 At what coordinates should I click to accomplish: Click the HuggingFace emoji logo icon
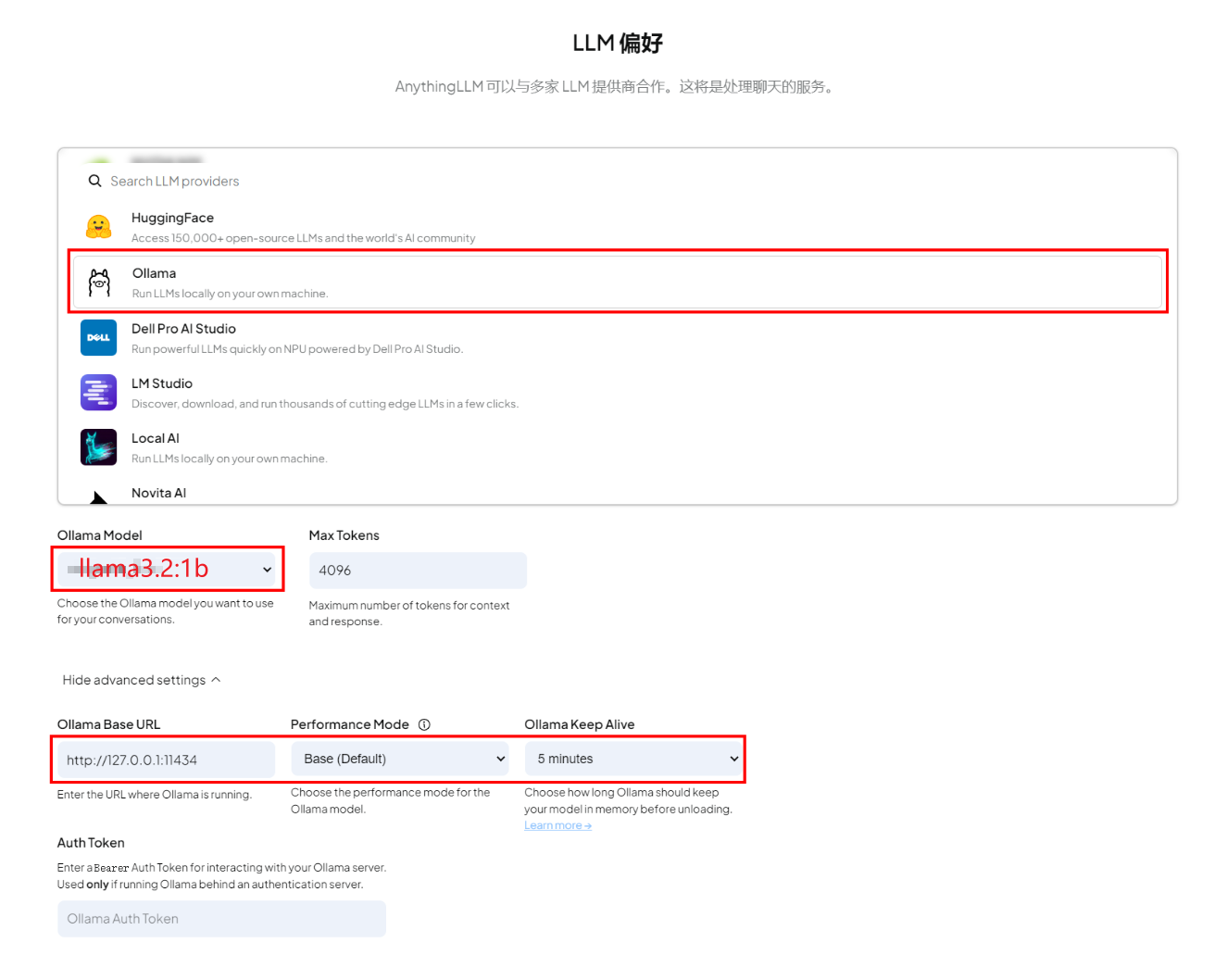[99, 227]
